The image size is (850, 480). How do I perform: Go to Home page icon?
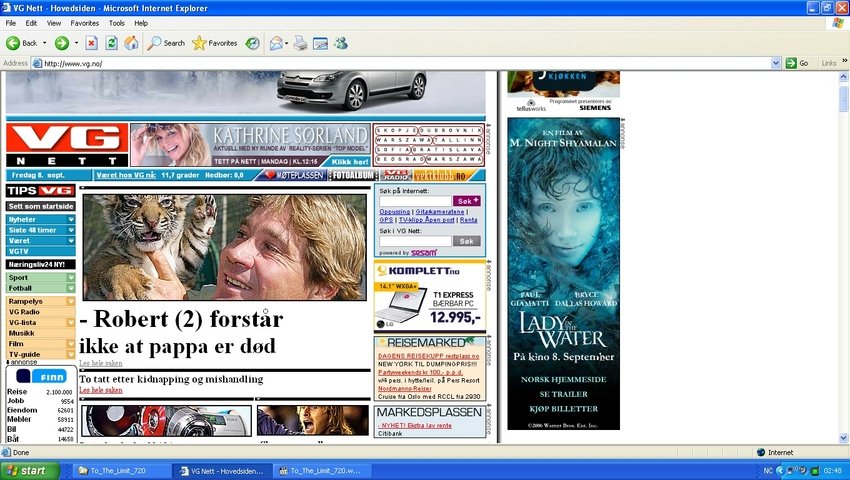131,43
